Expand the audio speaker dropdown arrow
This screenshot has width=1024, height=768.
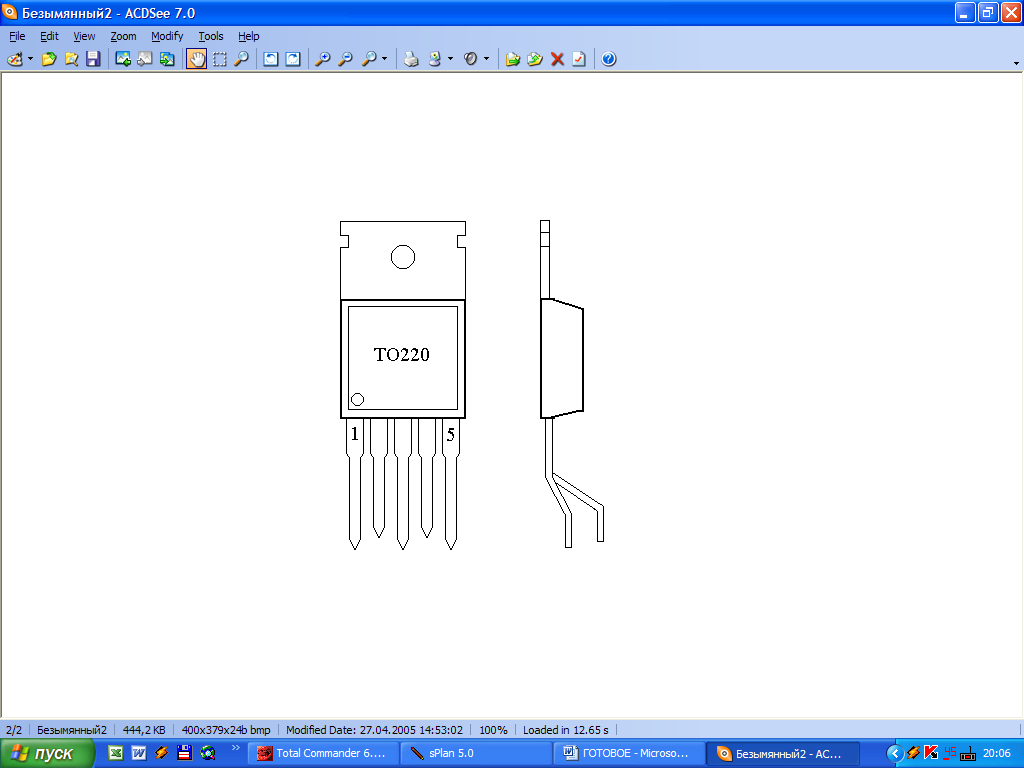(487, 59)
